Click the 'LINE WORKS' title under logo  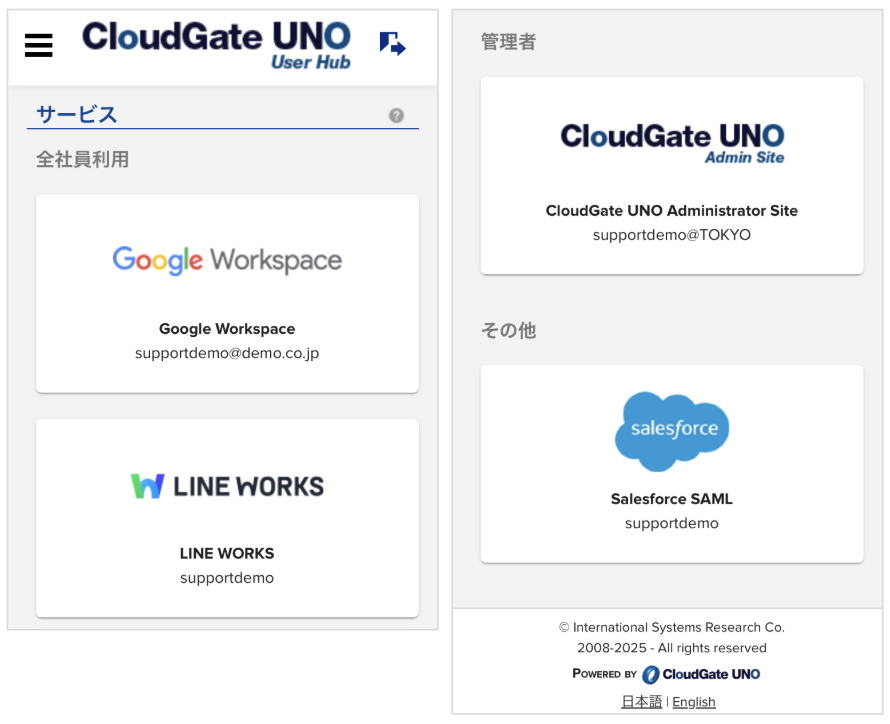[x=227, y=553]
